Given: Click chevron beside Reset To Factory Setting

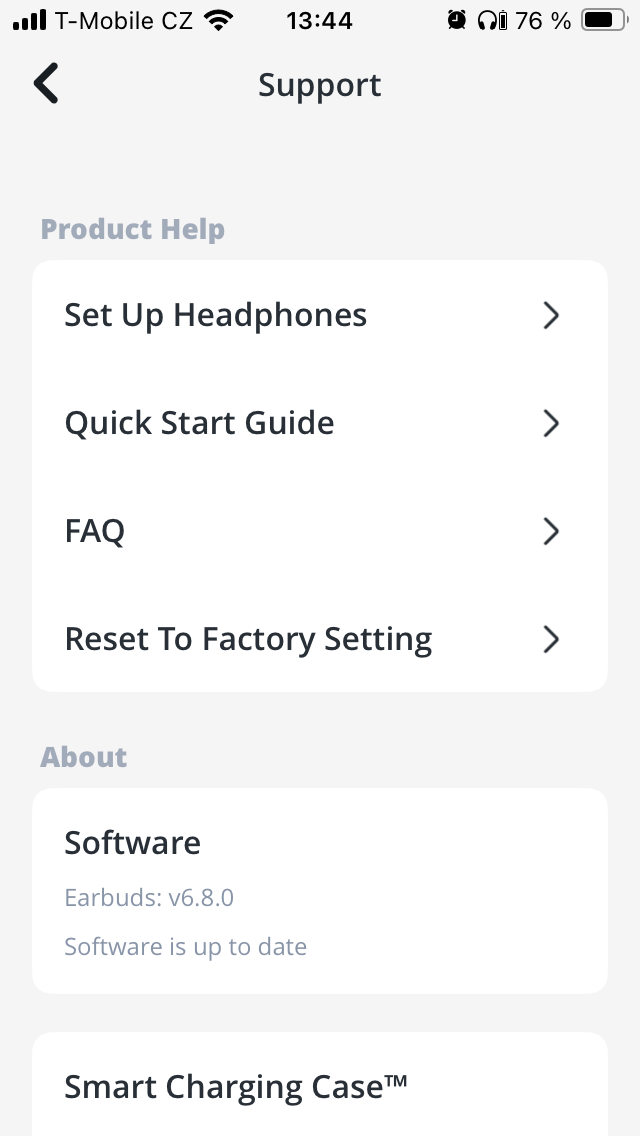Looking at the screenshot, I should click(550, 640).
